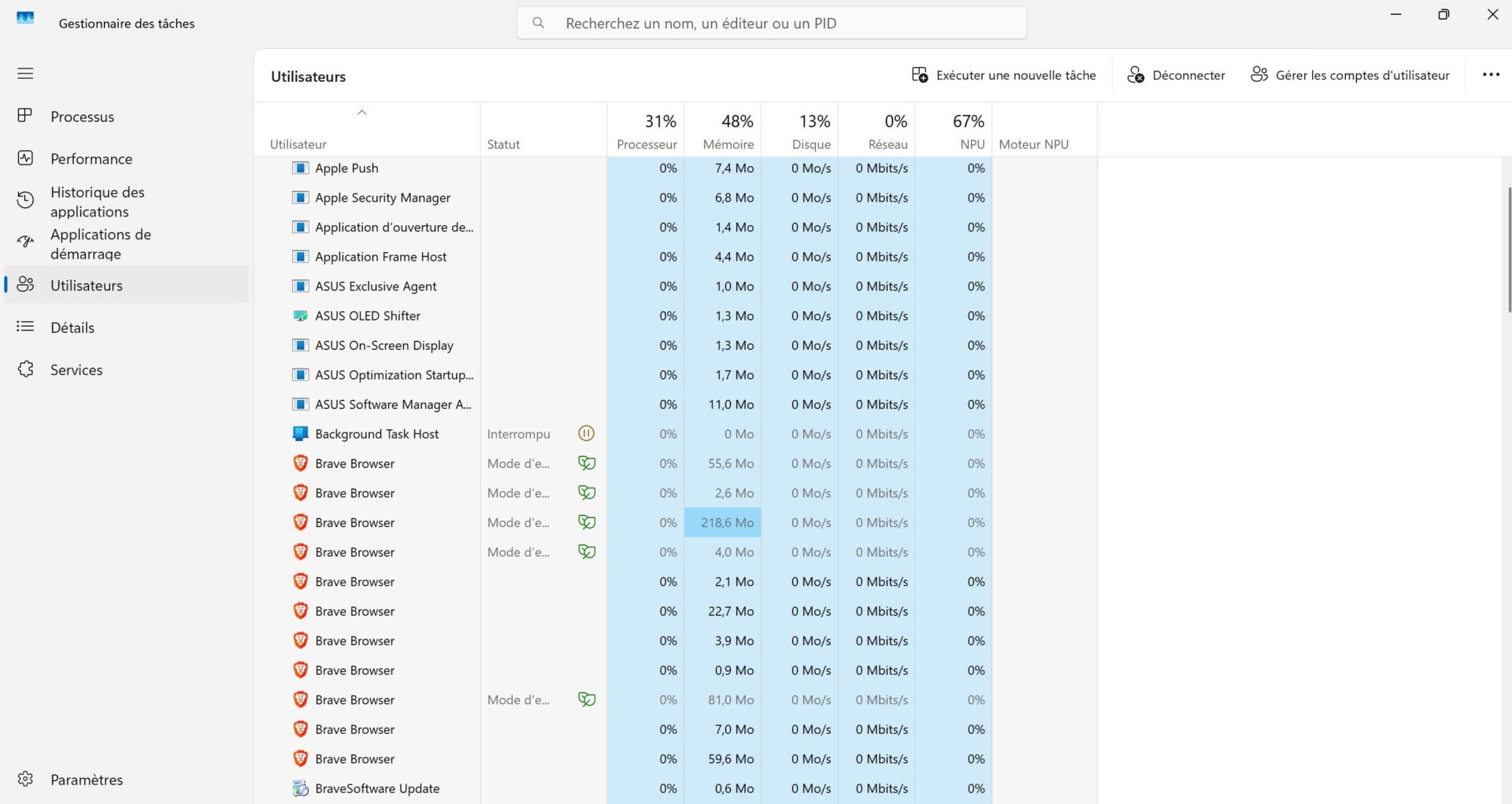Open the Détails page
The height and width of the screenshot is (804, 1512).
tap(127, 328)
